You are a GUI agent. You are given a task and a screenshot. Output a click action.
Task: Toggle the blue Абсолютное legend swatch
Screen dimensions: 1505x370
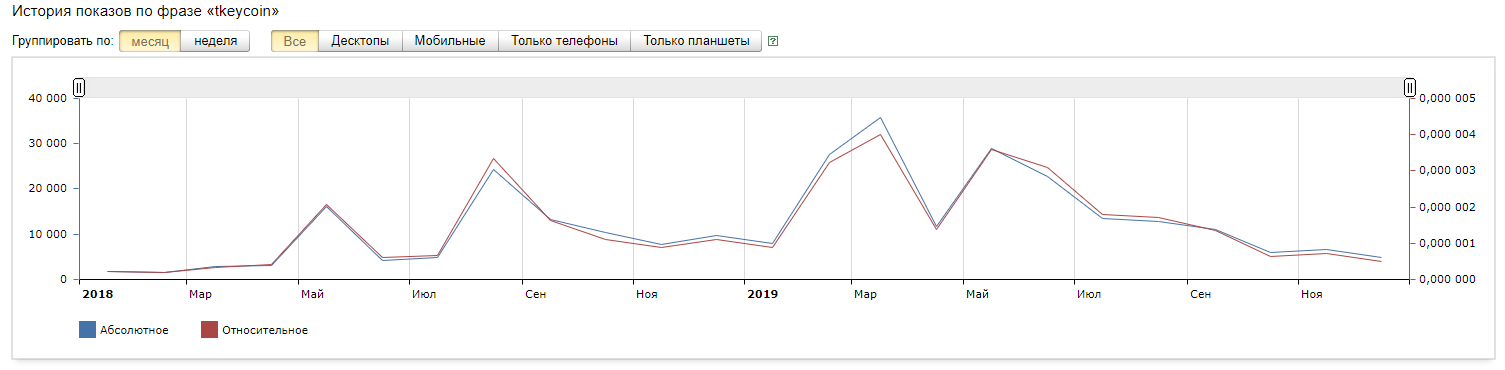pos(87,330)
